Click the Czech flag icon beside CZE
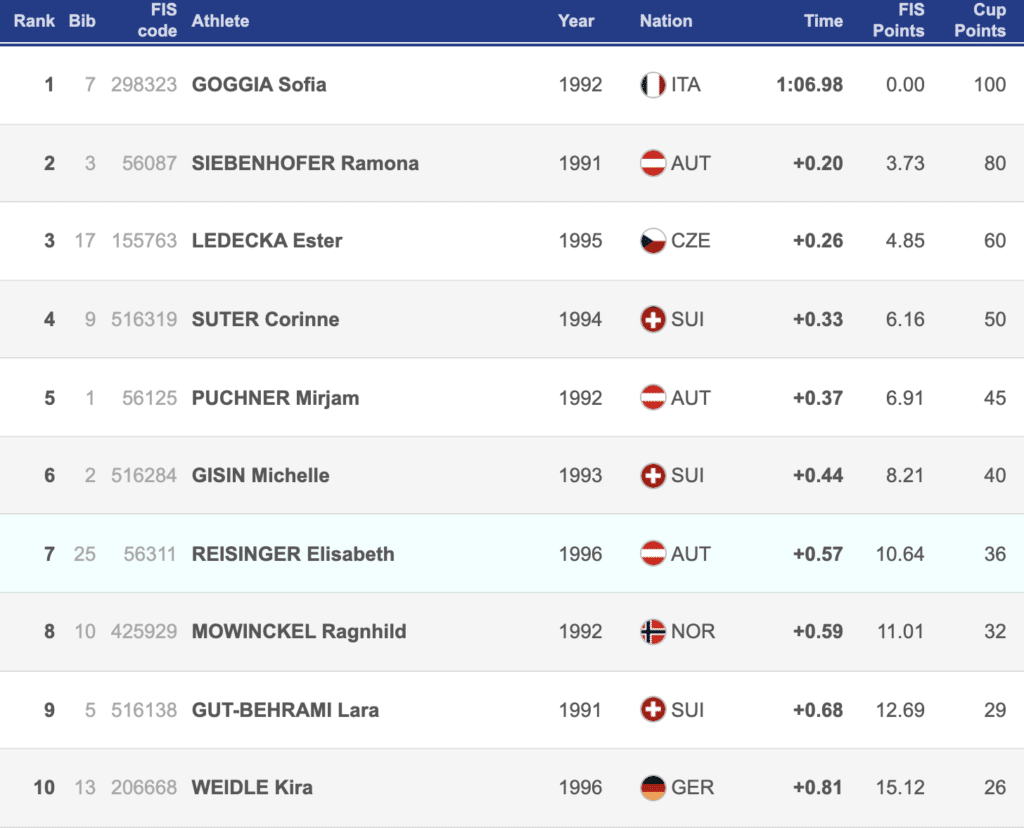Screen dimensions: 1024x828 [652, 241]
